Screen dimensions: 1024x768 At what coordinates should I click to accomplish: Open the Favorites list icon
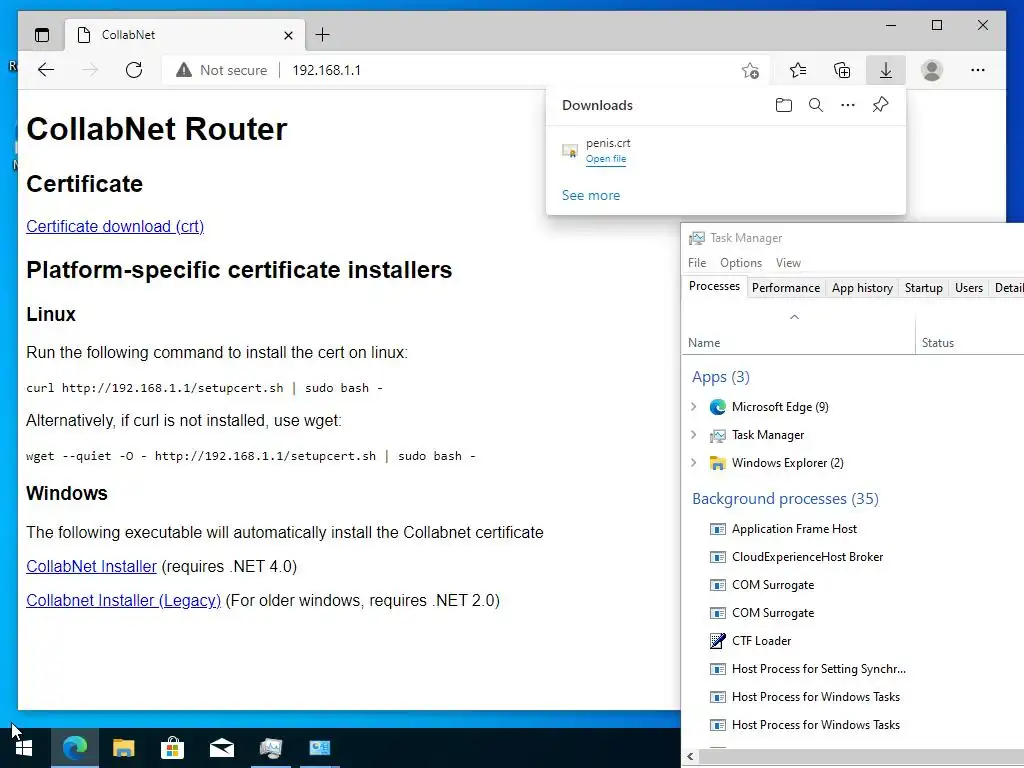pyautogui.click(x=798, y=70)
